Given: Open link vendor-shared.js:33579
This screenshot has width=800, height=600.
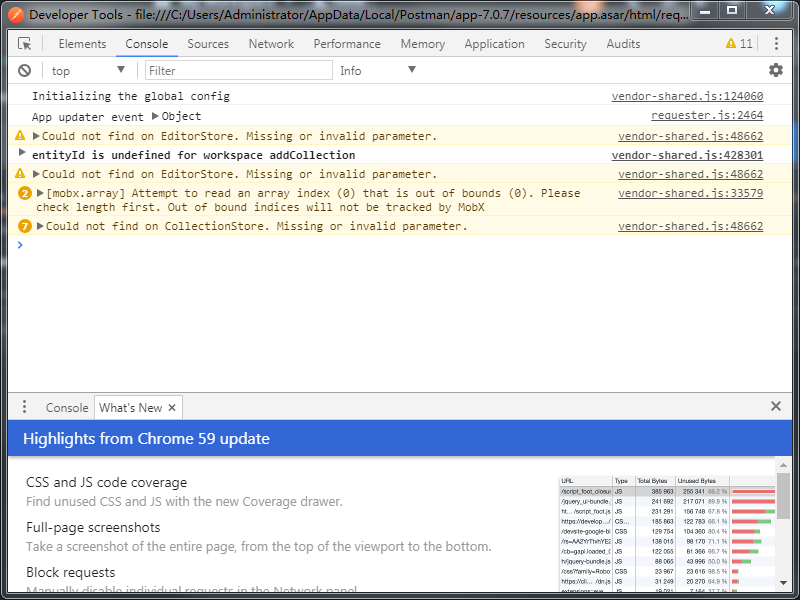Looking at the screenshot, I should [690, 193].
